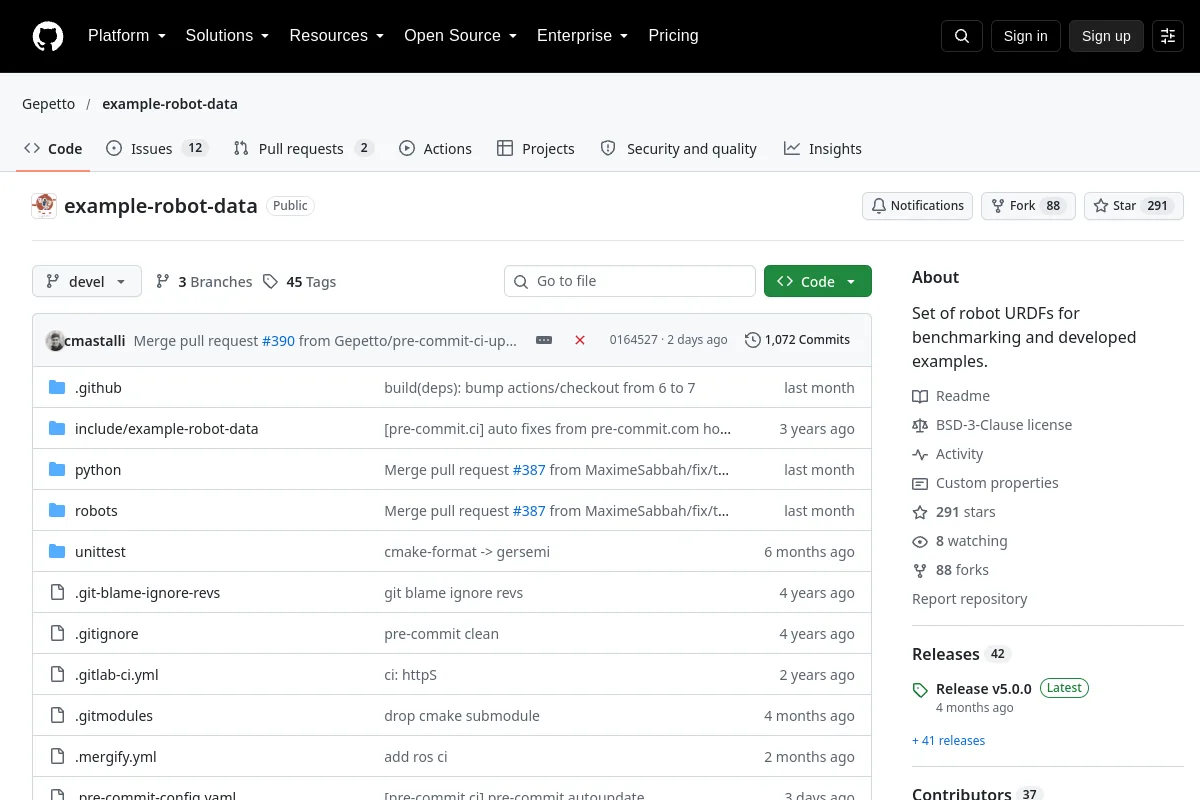Go to the GitHub homepage logo
The height and width of the screenshot is (800, 1200).
point(48,36)
